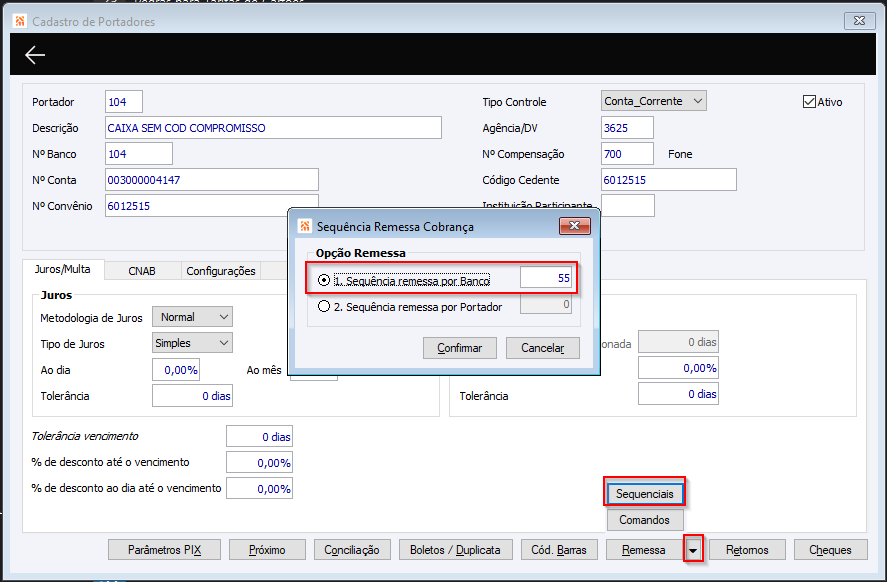Click the Cancelar button

pos(542,348)
